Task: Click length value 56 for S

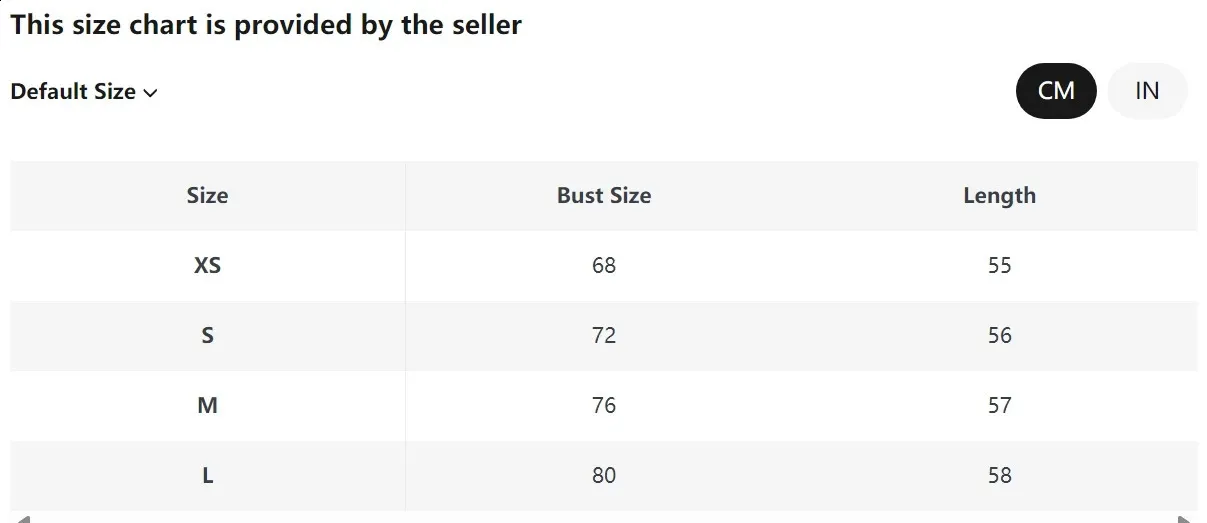Action: (999, 336)
